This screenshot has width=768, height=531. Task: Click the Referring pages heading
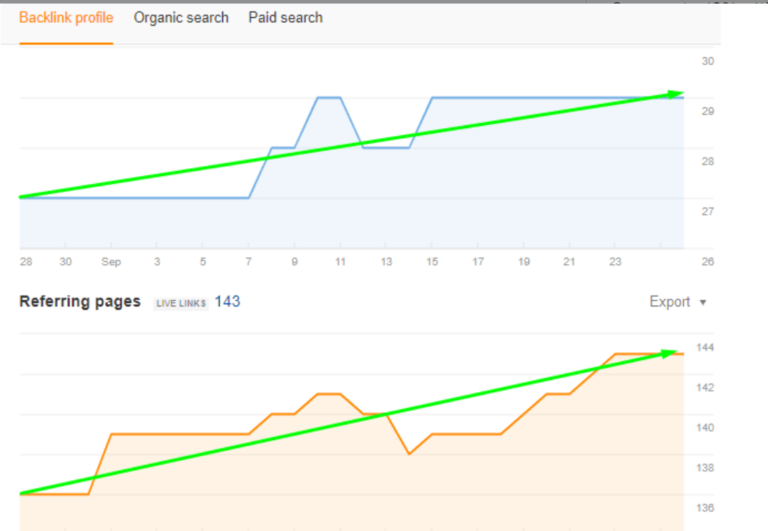point(80,302)
